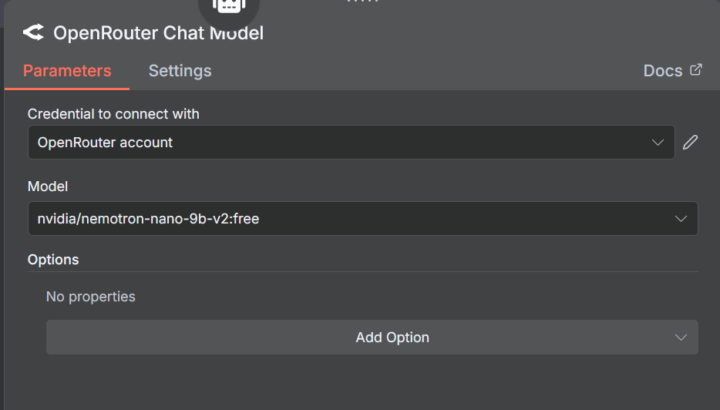720x410 pixels.
Task: Click the robot icon at the top
Action: click(229, 6)
